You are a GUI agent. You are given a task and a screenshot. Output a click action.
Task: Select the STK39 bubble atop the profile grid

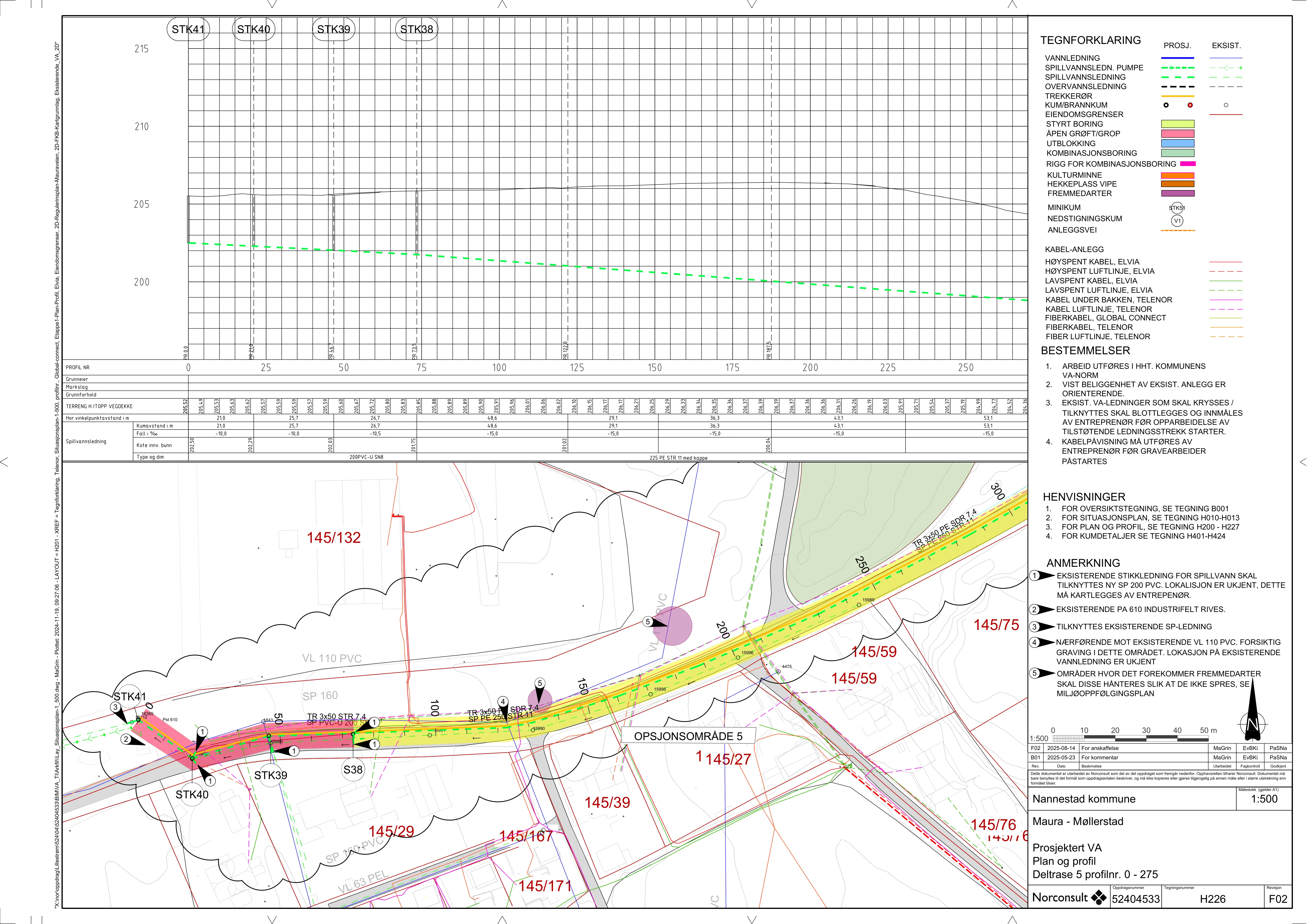pyautogui.click(x=334, y=30)
